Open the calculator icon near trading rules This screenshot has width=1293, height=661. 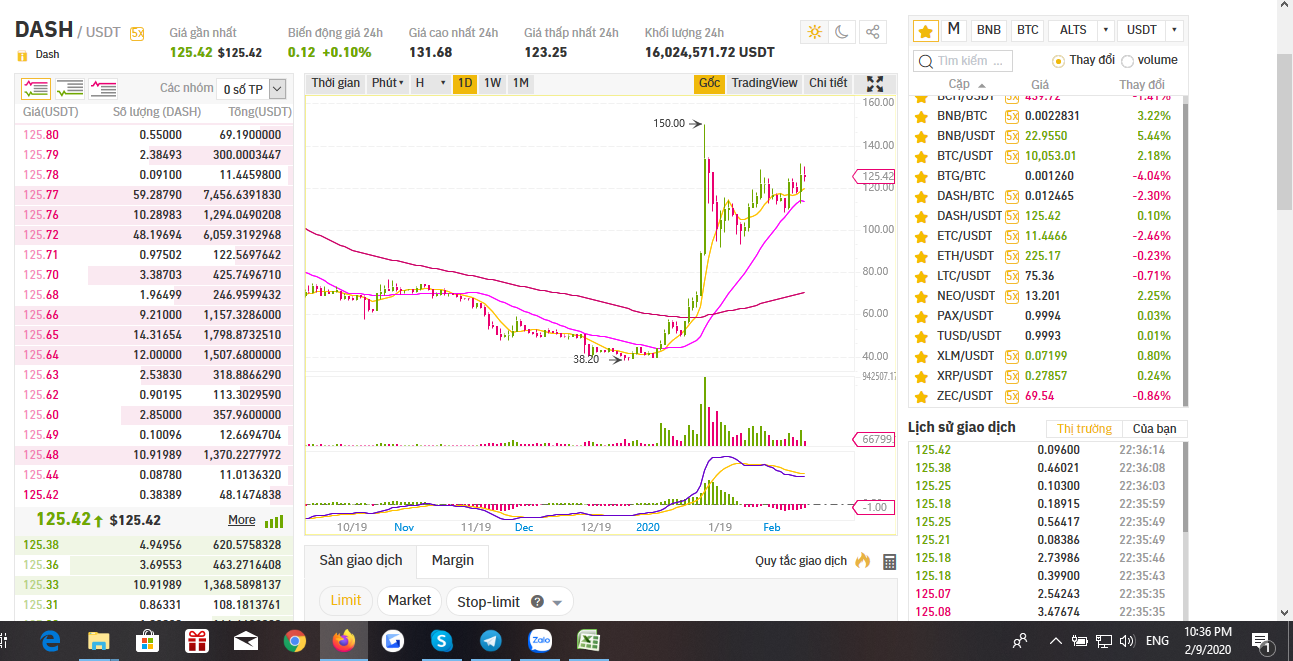click(x=889, y=561)
